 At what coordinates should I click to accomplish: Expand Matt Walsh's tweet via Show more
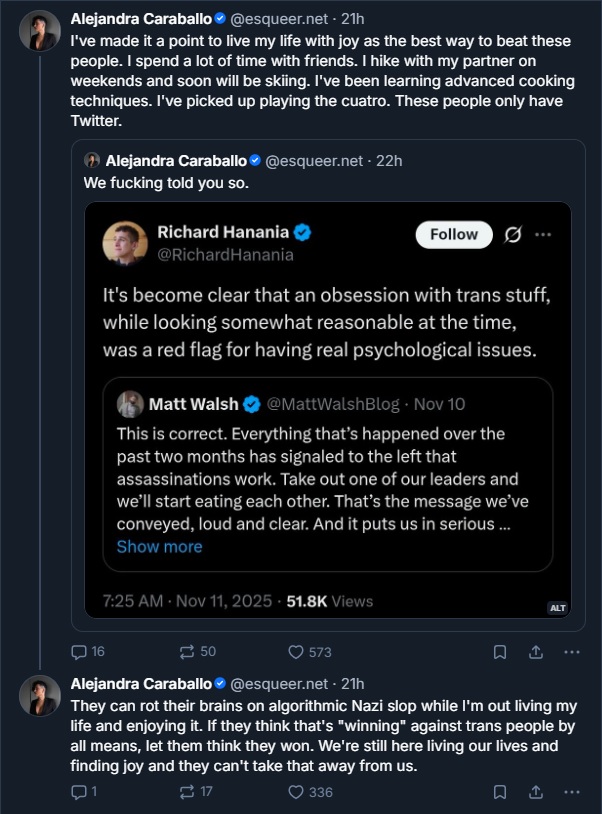point(159,546)
